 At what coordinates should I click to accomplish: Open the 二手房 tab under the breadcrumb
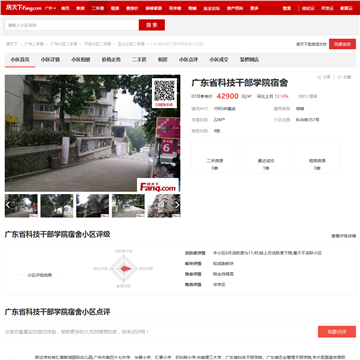tap(139, 60)
